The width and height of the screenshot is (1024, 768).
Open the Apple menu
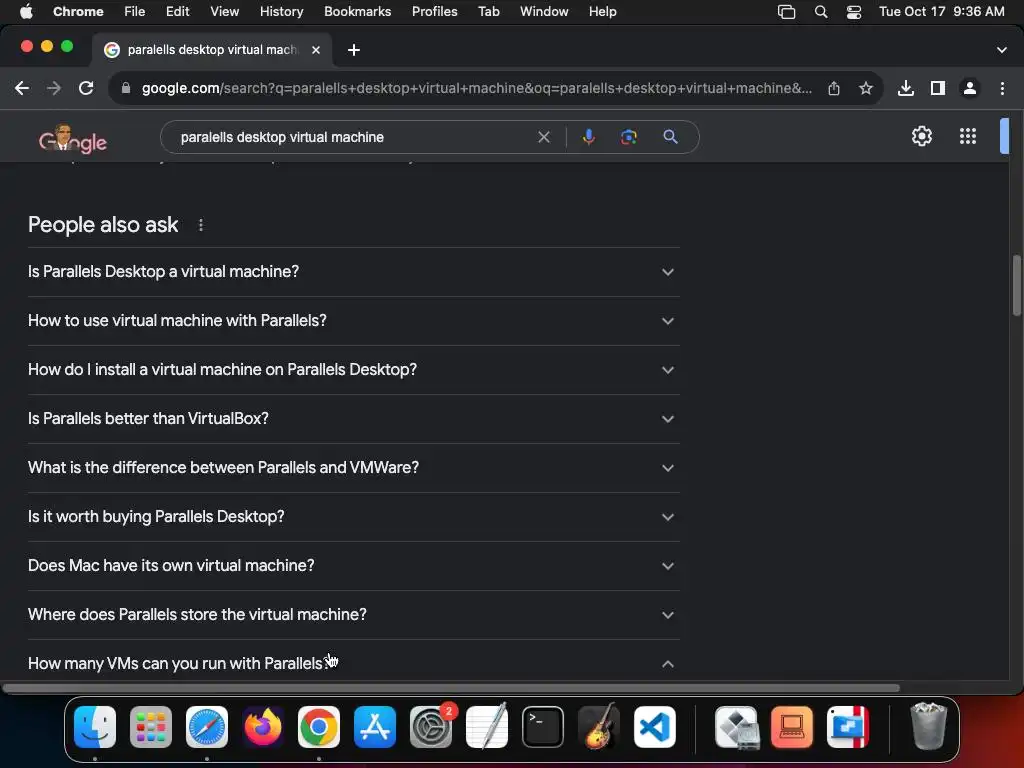click(x=25, y=12)
